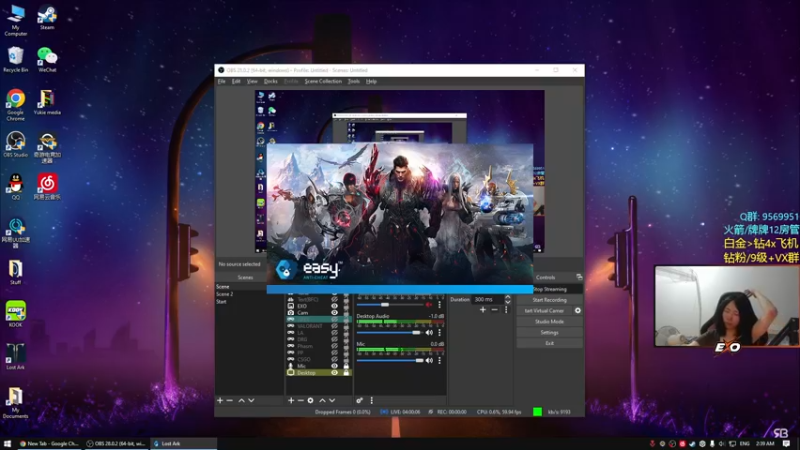This screenshot has height=450, width=800.
Task: Select the QQ penguin desktop icon
Action: tap(15, 186)
